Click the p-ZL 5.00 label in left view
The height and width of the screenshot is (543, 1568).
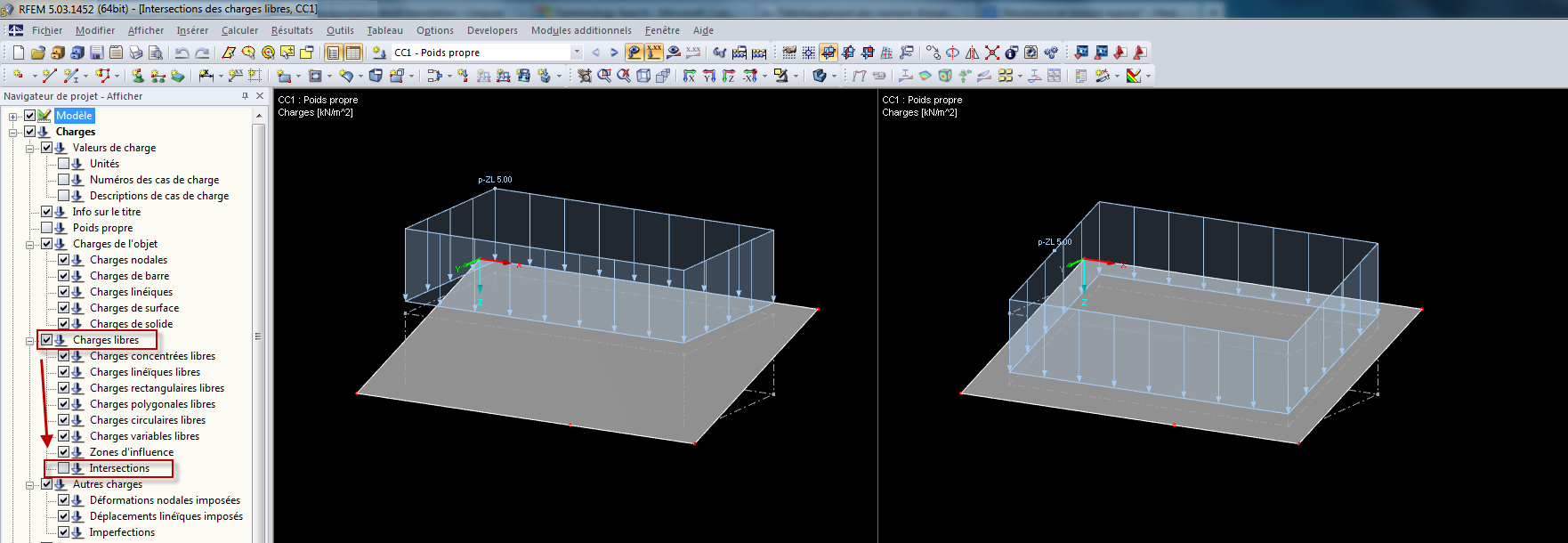coord(495,180)
